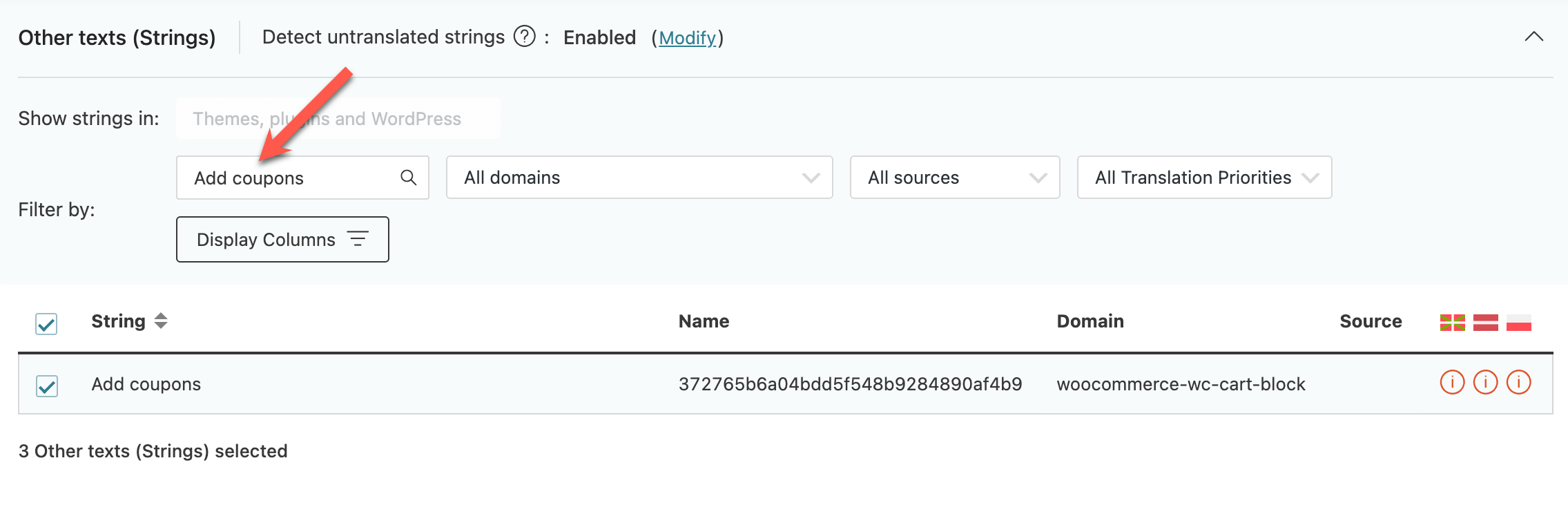Open Polish translation status for Add coupons
Viewport: 1568px width, 514px height.
tap(1519, 382)
